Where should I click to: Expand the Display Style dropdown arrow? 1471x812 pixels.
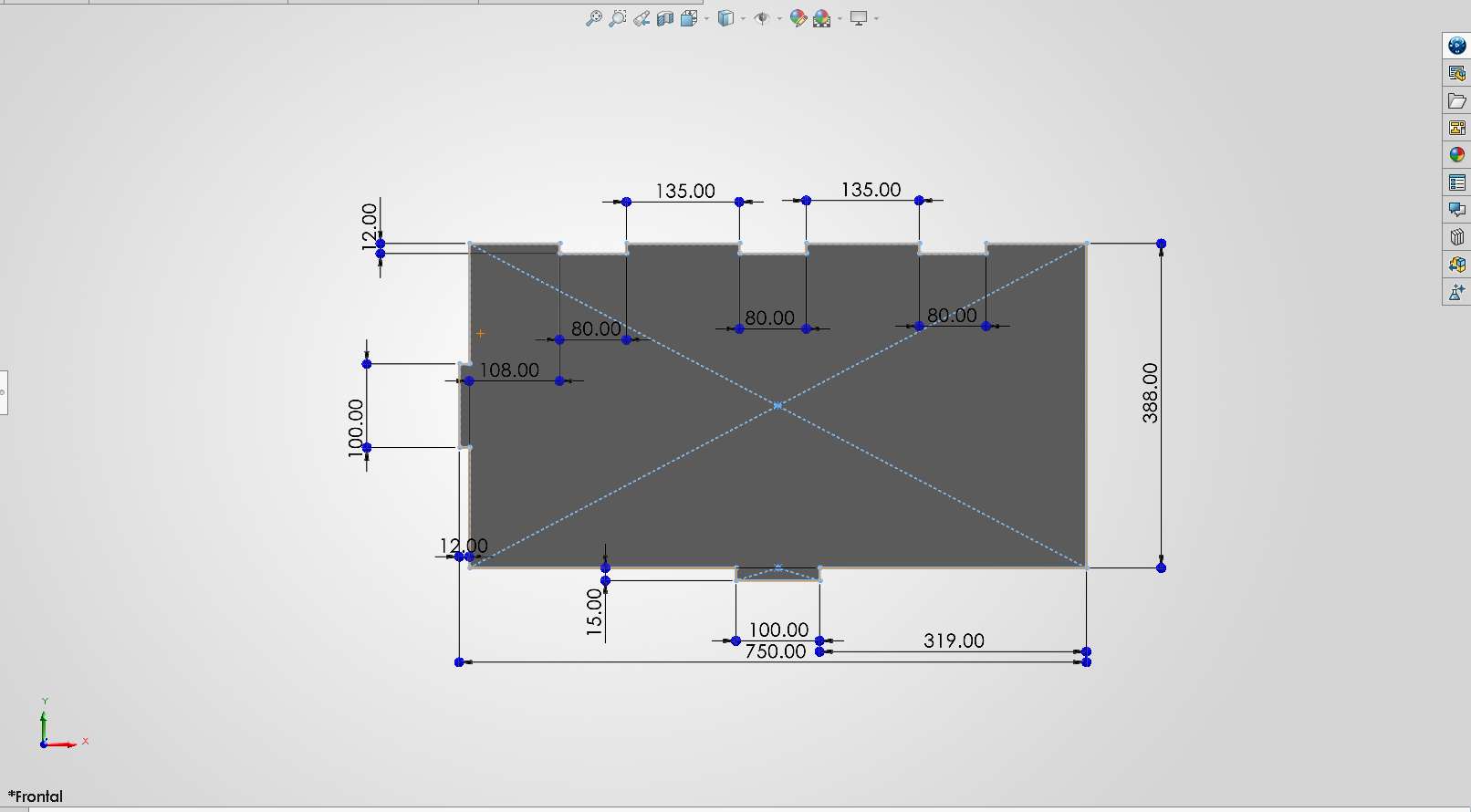744,18
